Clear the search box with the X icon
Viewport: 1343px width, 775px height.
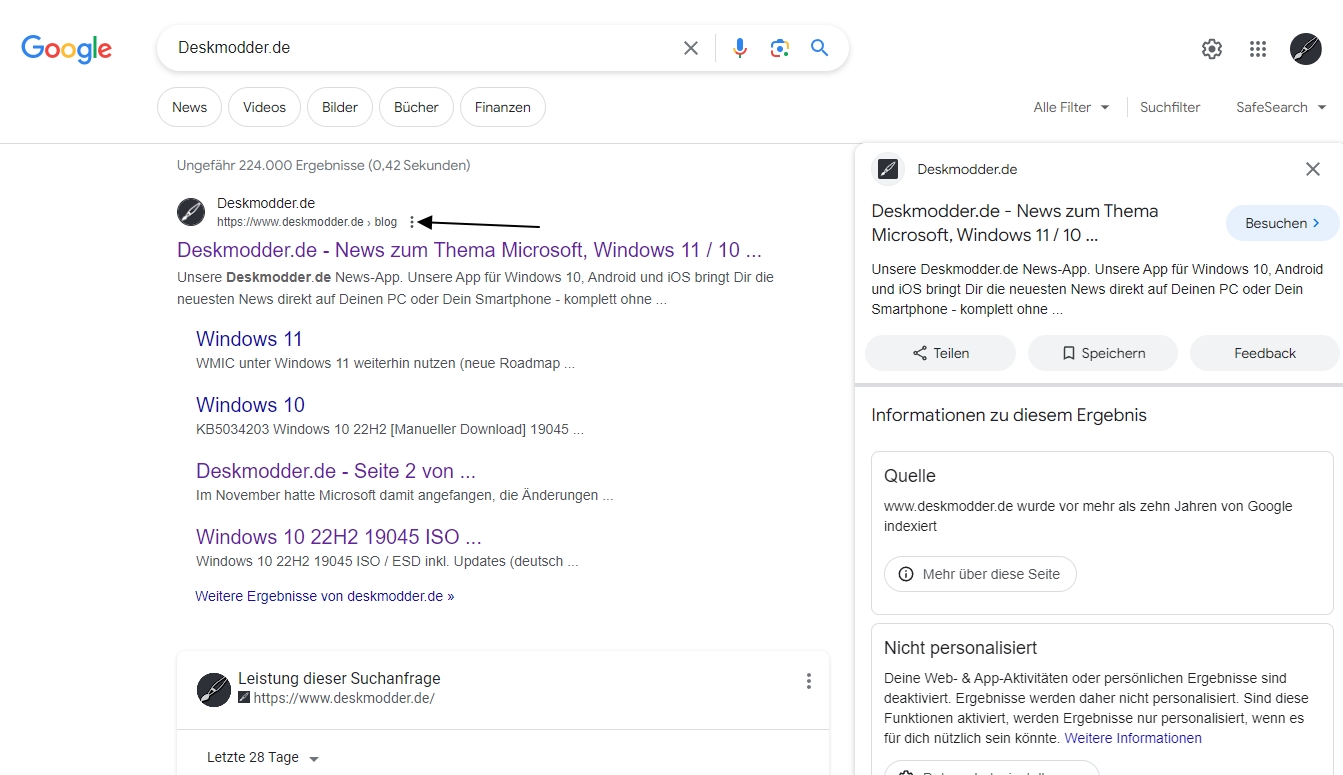coord(691,48)
